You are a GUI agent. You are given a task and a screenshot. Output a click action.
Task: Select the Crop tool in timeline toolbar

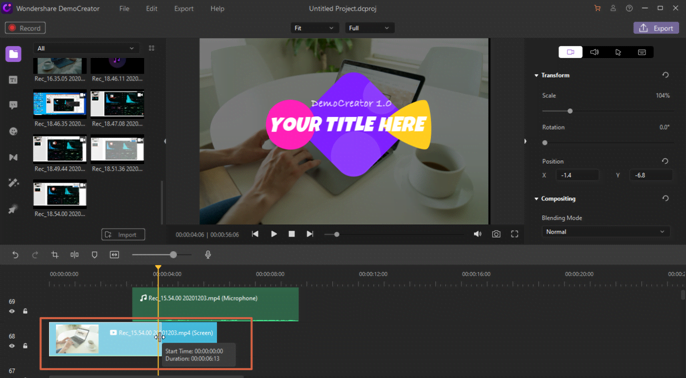[x=55, y=255]
